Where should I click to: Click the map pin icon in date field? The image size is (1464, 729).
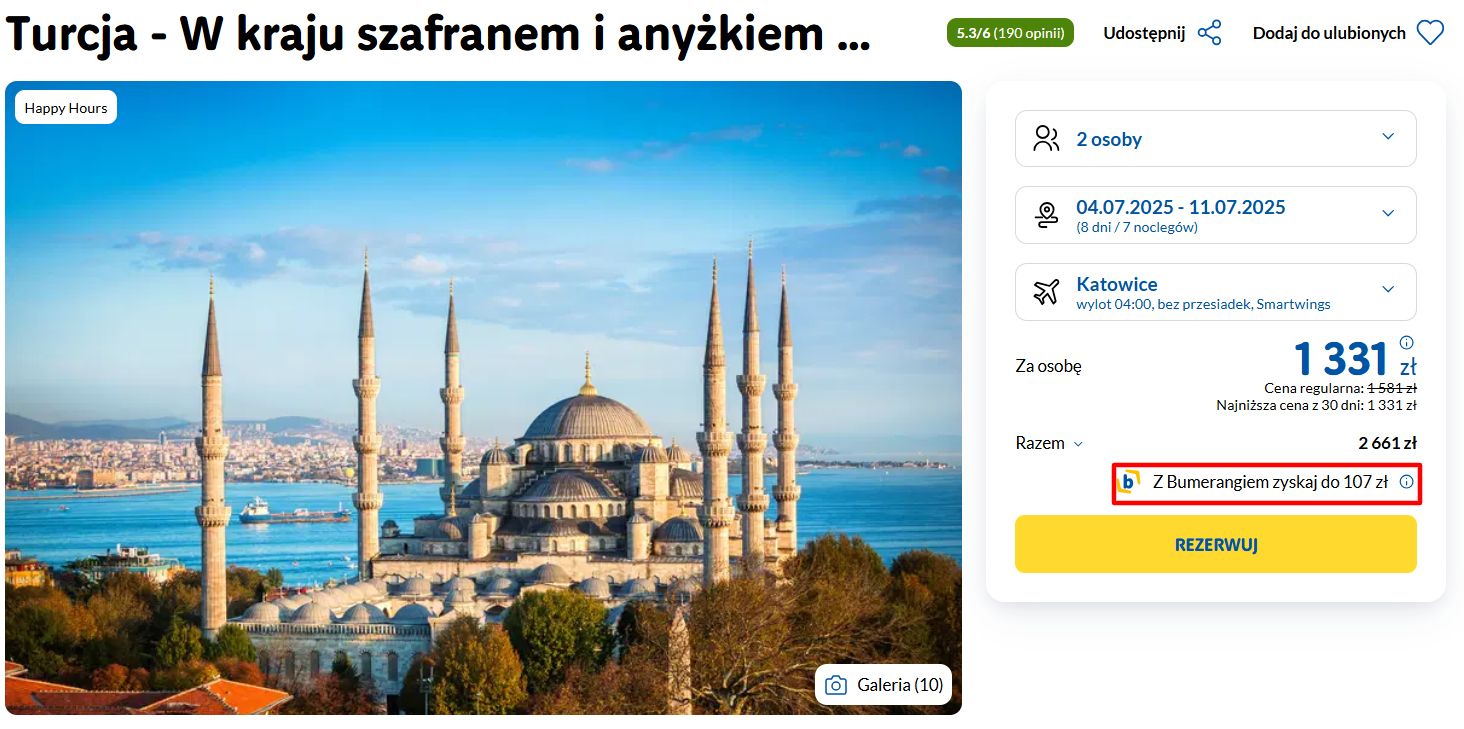pyautogui.click(x=1047, y=215)
